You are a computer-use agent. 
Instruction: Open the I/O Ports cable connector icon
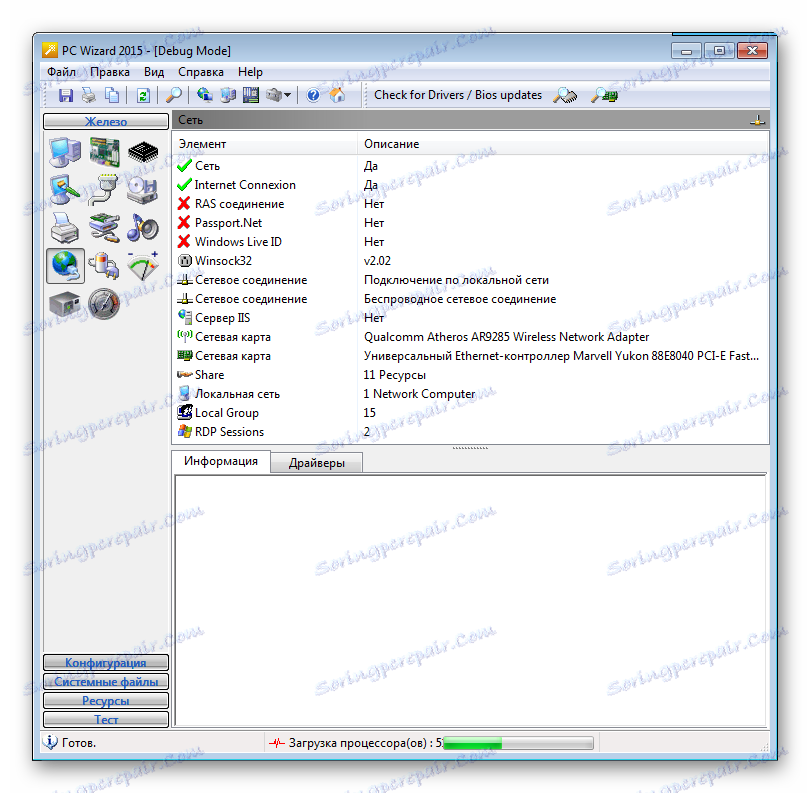[x=103, y=190]
